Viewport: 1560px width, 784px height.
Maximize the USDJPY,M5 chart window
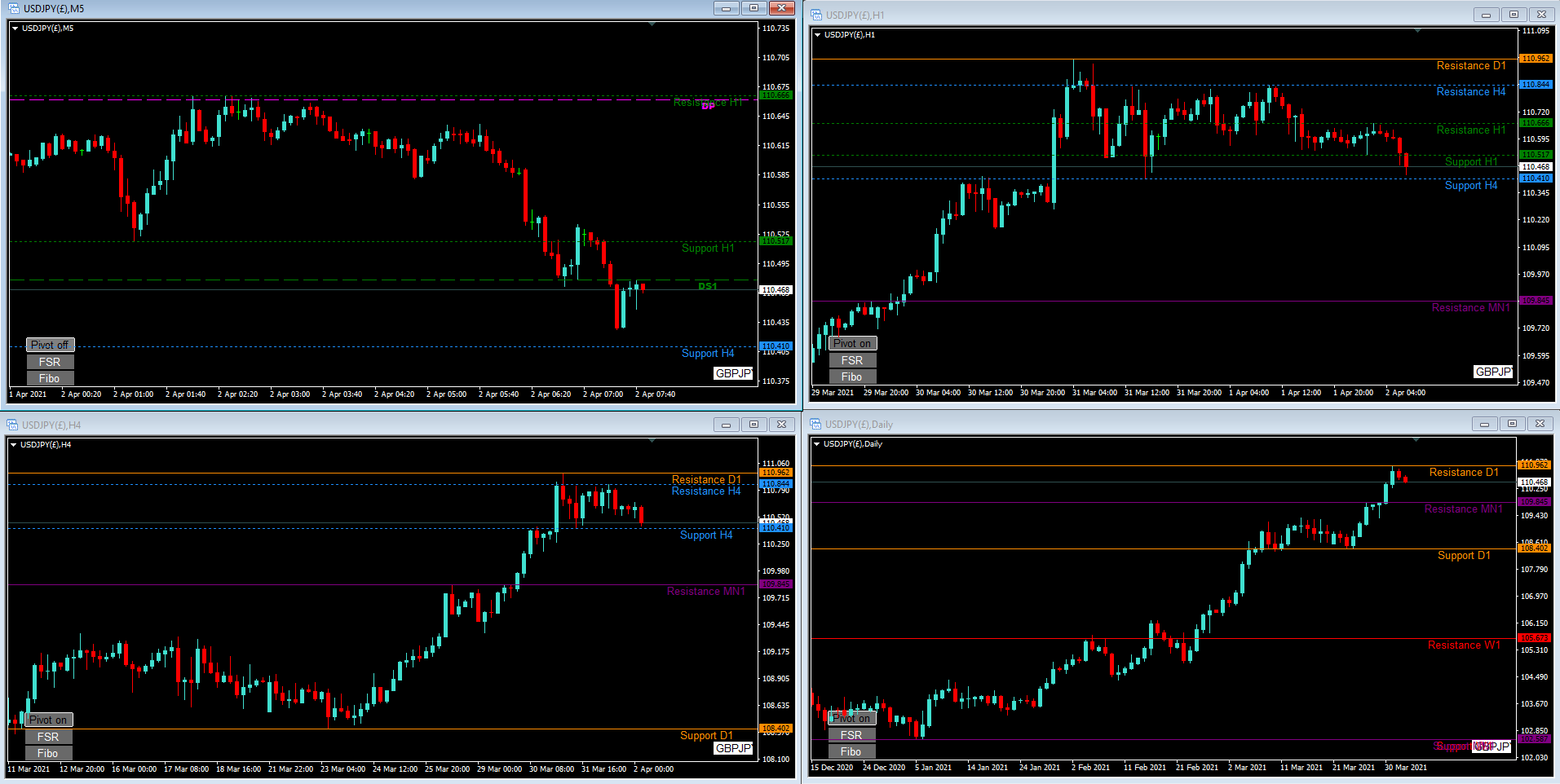753,8
